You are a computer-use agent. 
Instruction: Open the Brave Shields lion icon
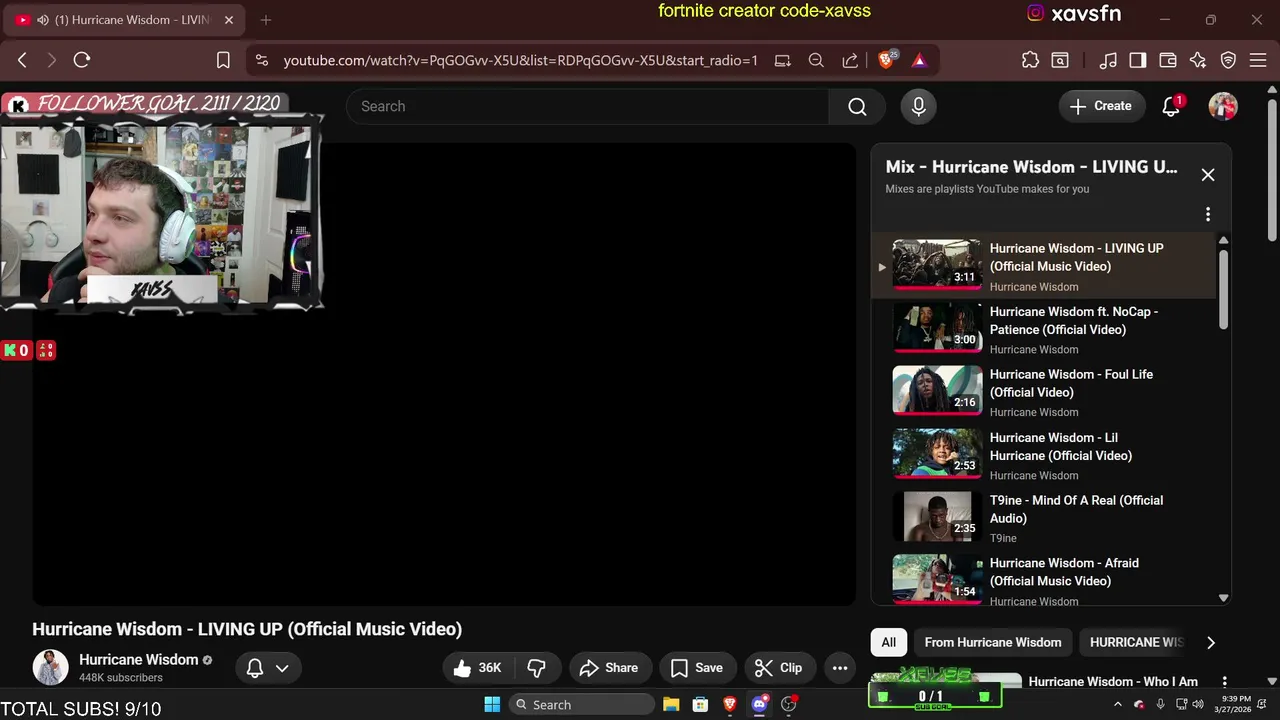pos(886,60)
